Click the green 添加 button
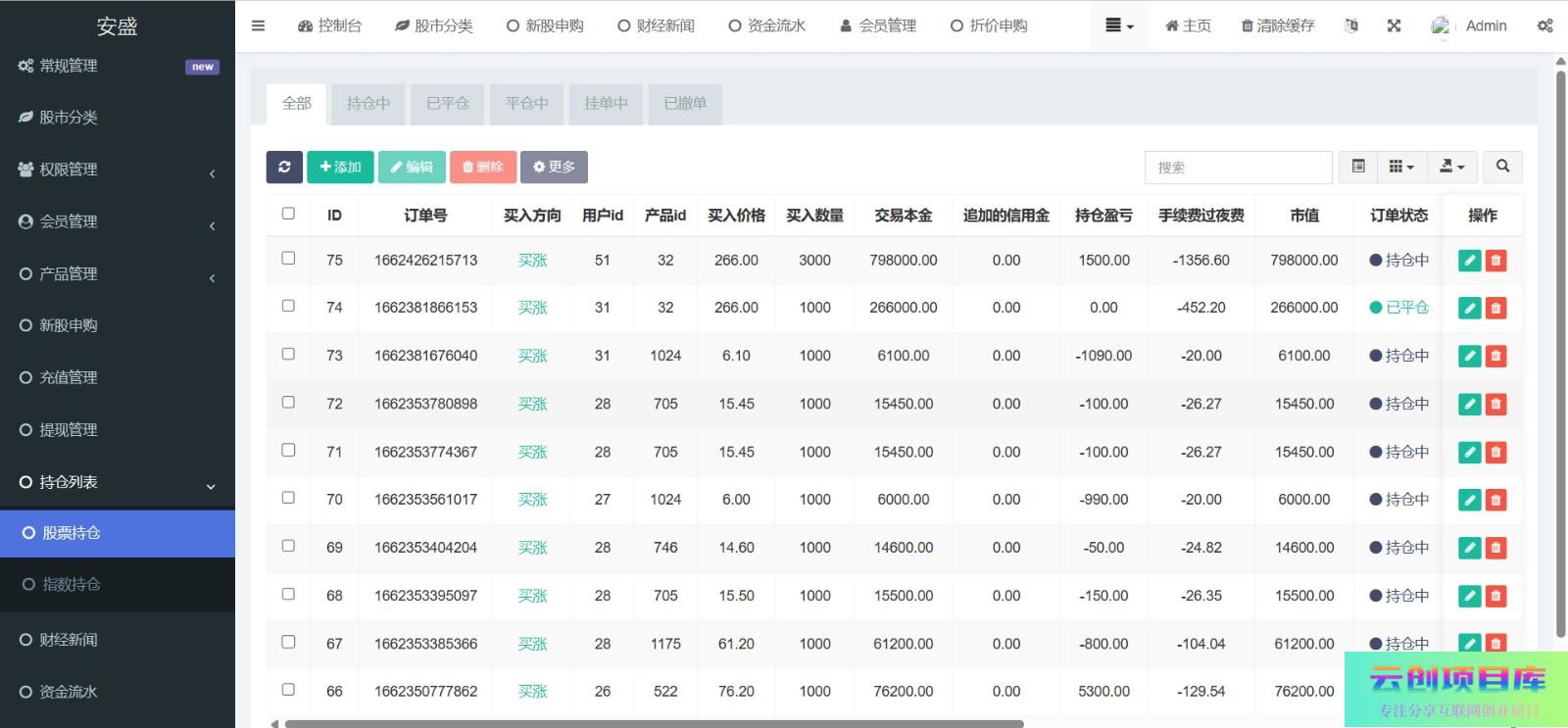This screenshot has height=728, width=1568. (340, 168)
